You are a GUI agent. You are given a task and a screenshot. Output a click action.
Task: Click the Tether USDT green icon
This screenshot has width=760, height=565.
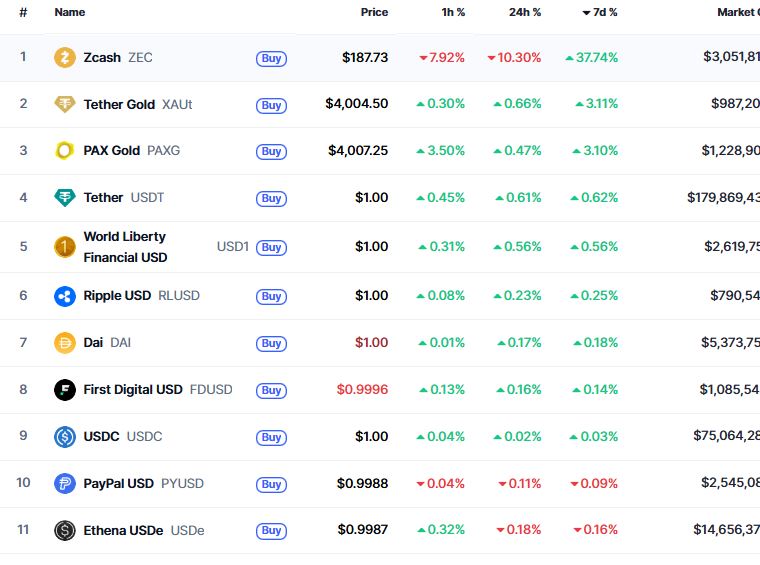click(x=65, y=198)
